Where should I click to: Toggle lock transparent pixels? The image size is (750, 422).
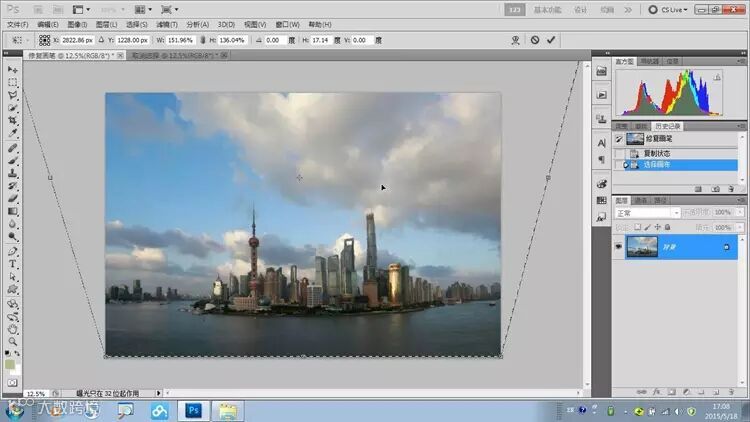click(x=638, y=227)
